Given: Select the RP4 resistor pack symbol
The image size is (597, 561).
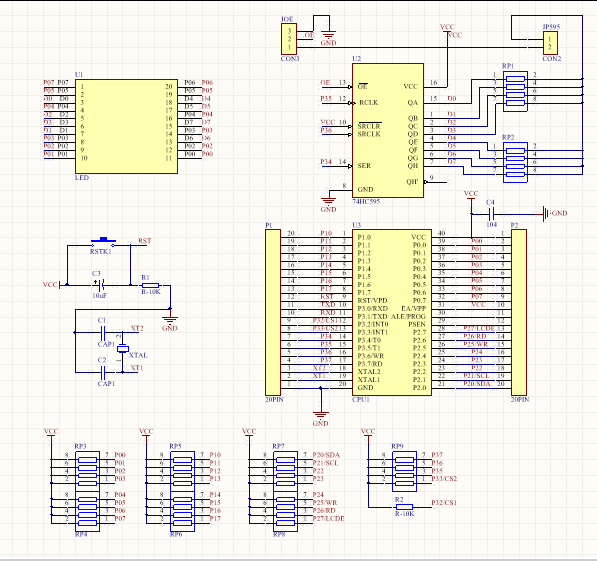Looking at the screenshot, I should click(x=88, y=511).
